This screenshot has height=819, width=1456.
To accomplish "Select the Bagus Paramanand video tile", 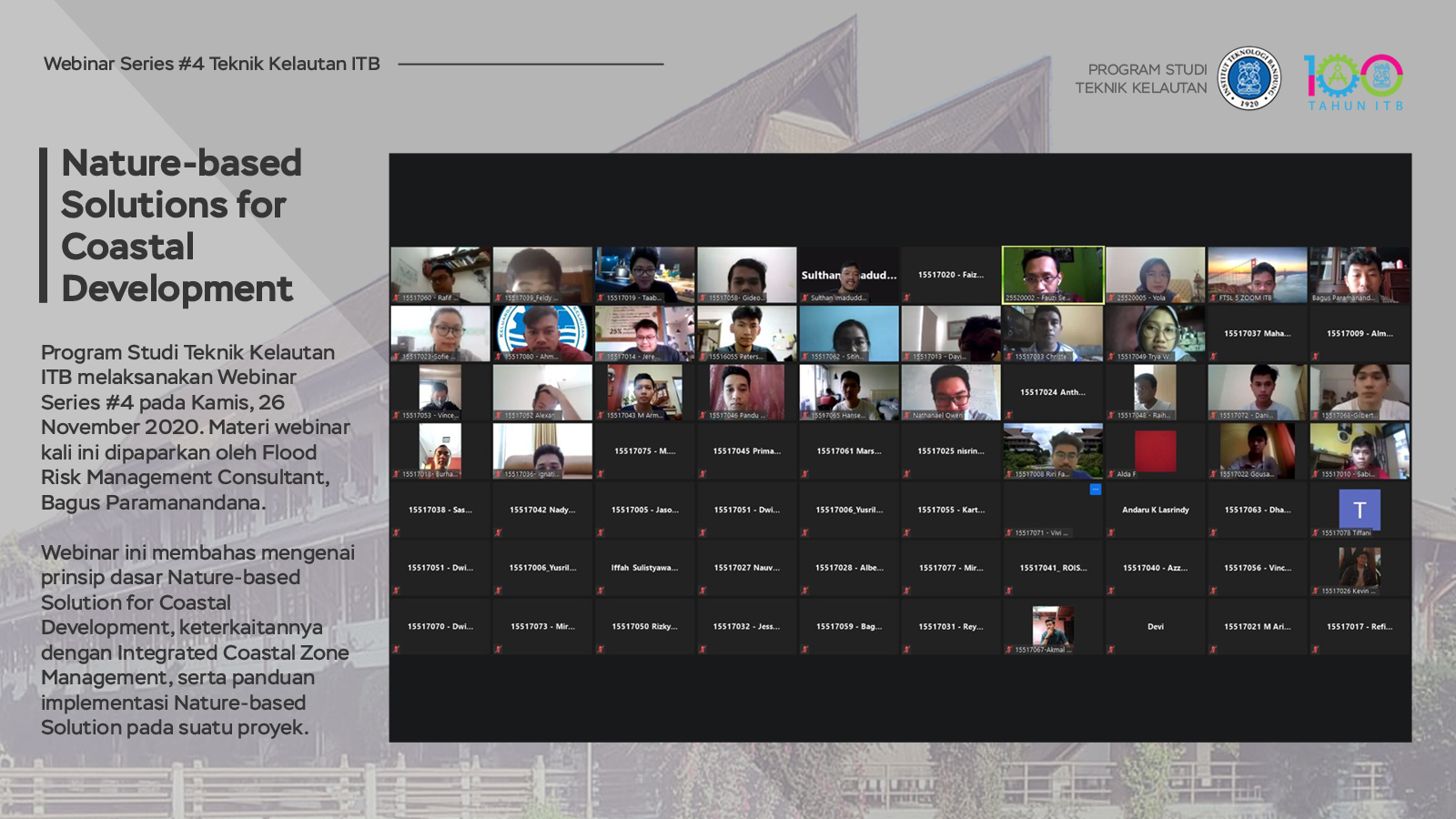I will point(1360,274).
